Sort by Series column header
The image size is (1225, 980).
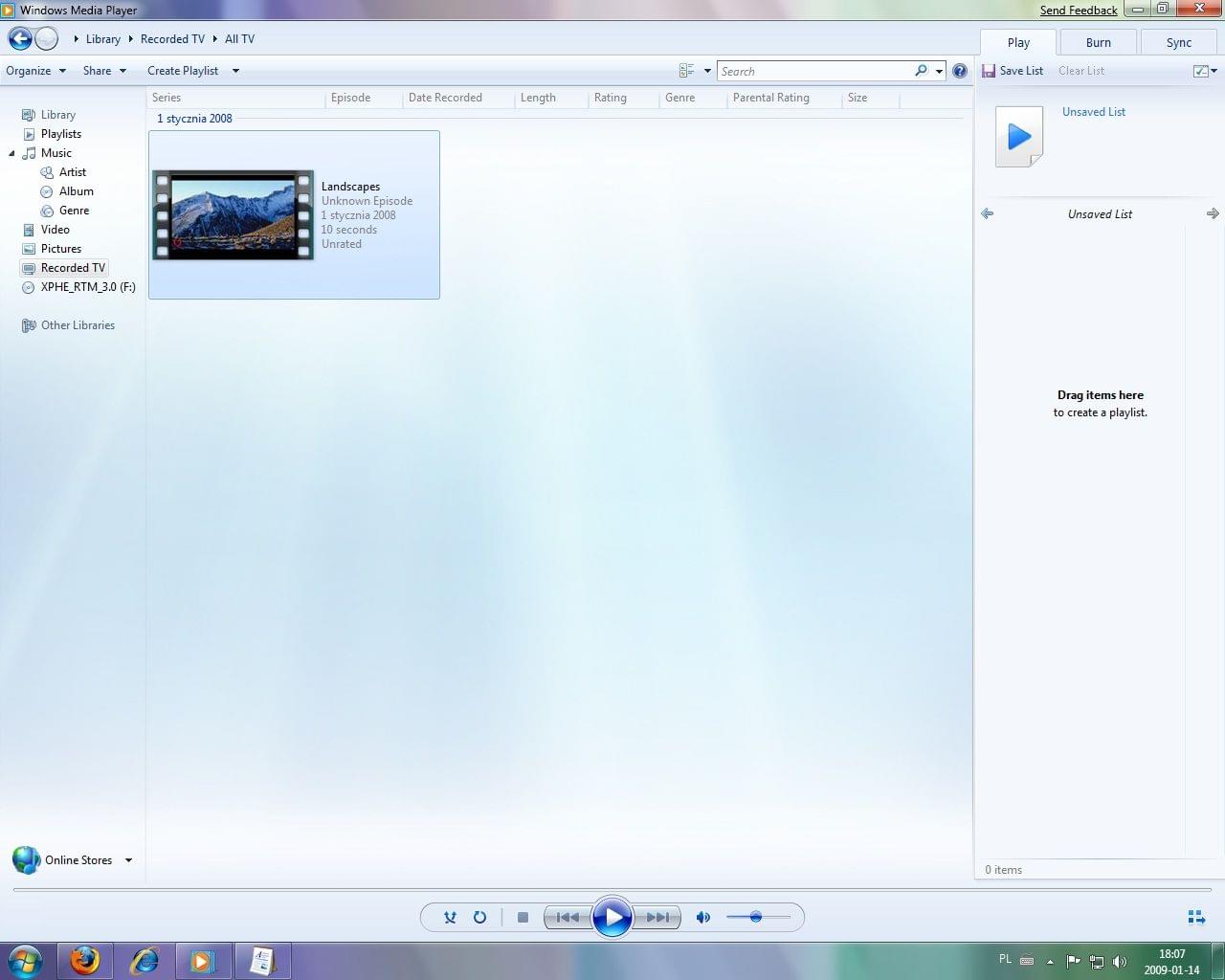[x=236, y=98]
